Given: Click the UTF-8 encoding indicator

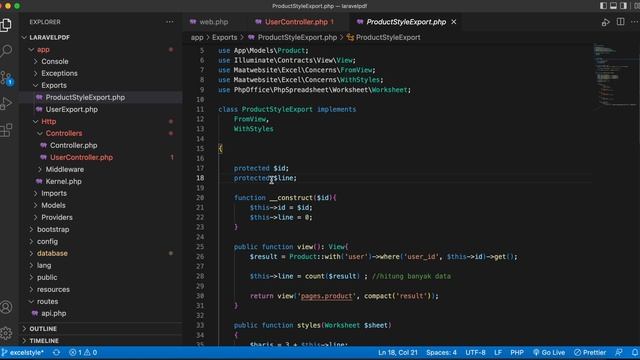Looking at the screenshot, I should coord(475,353).
